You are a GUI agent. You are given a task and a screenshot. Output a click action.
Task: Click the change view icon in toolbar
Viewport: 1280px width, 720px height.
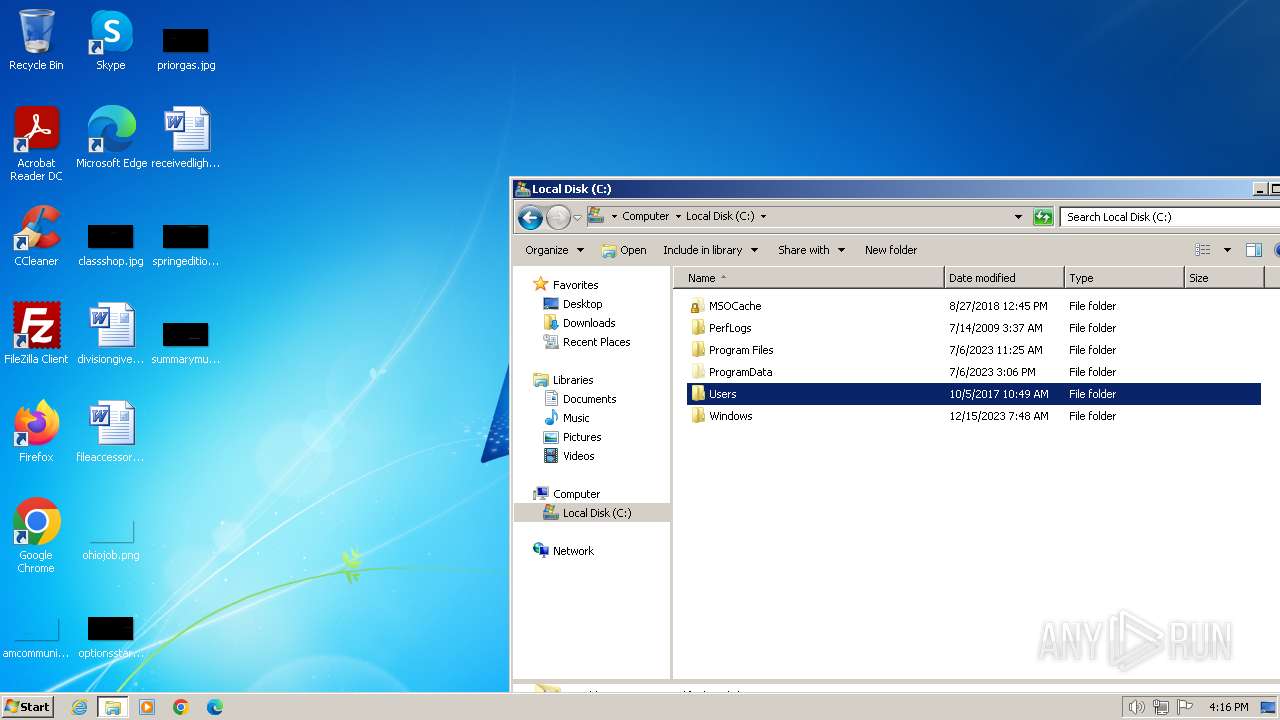pos(1203,250)
